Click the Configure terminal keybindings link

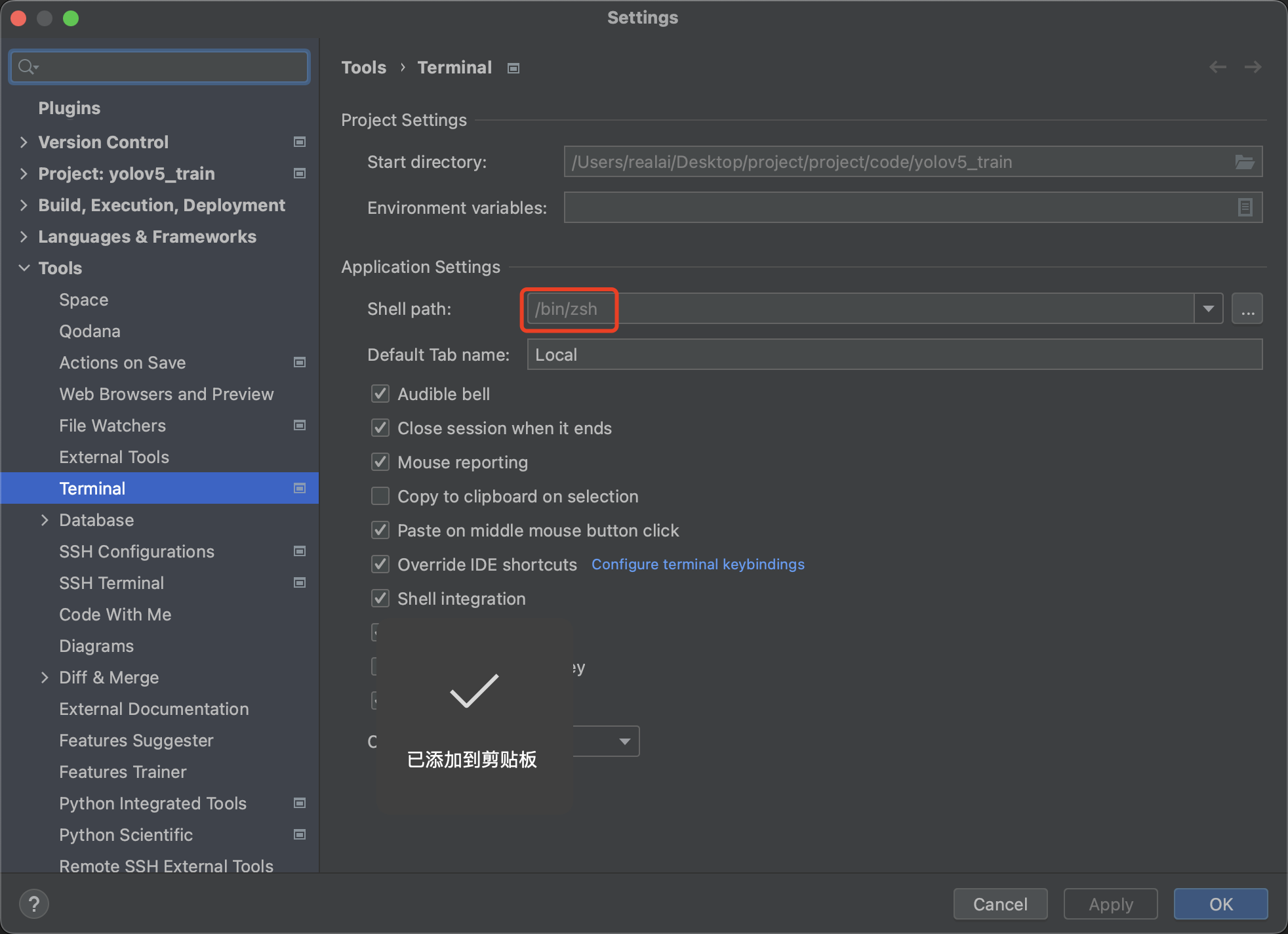click(x=698, y=565)
